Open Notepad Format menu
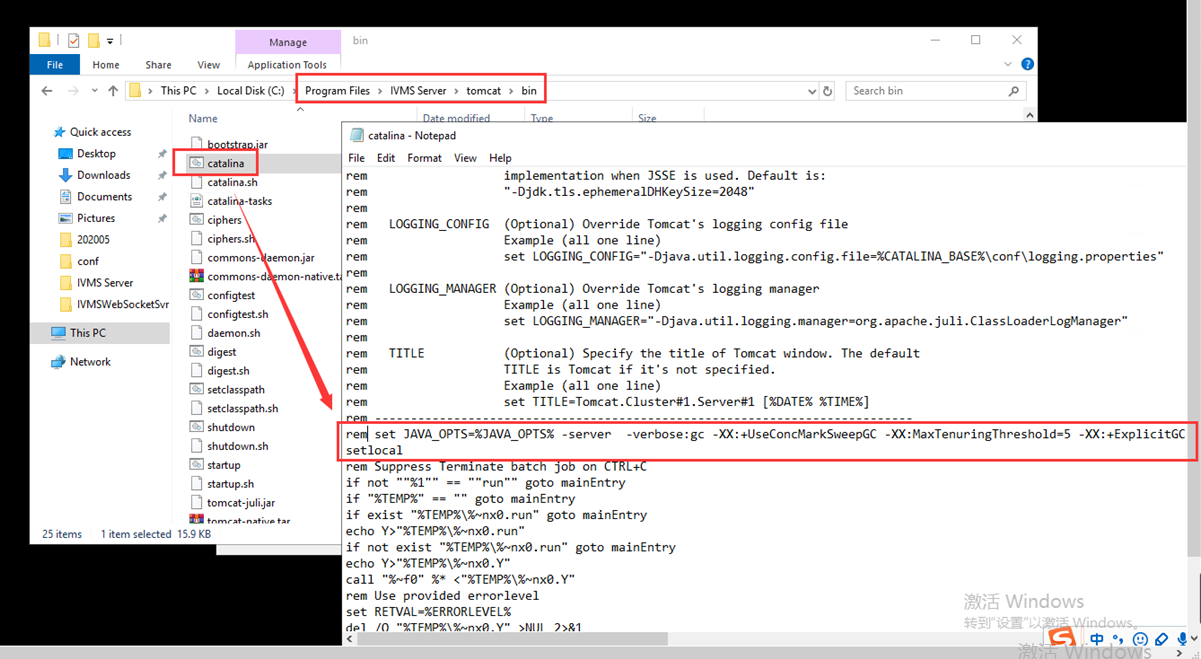1201x659 pixels. (424, 158)
